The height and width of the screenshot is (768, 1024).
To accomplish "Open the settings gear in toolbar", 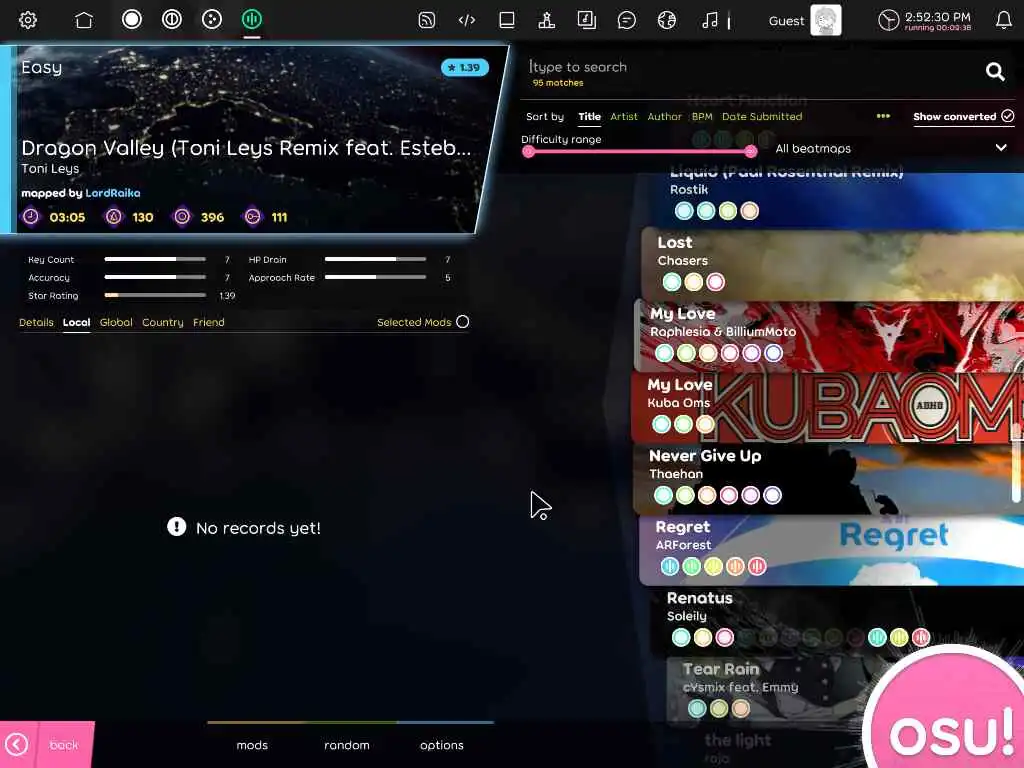I will pos(27,20).
